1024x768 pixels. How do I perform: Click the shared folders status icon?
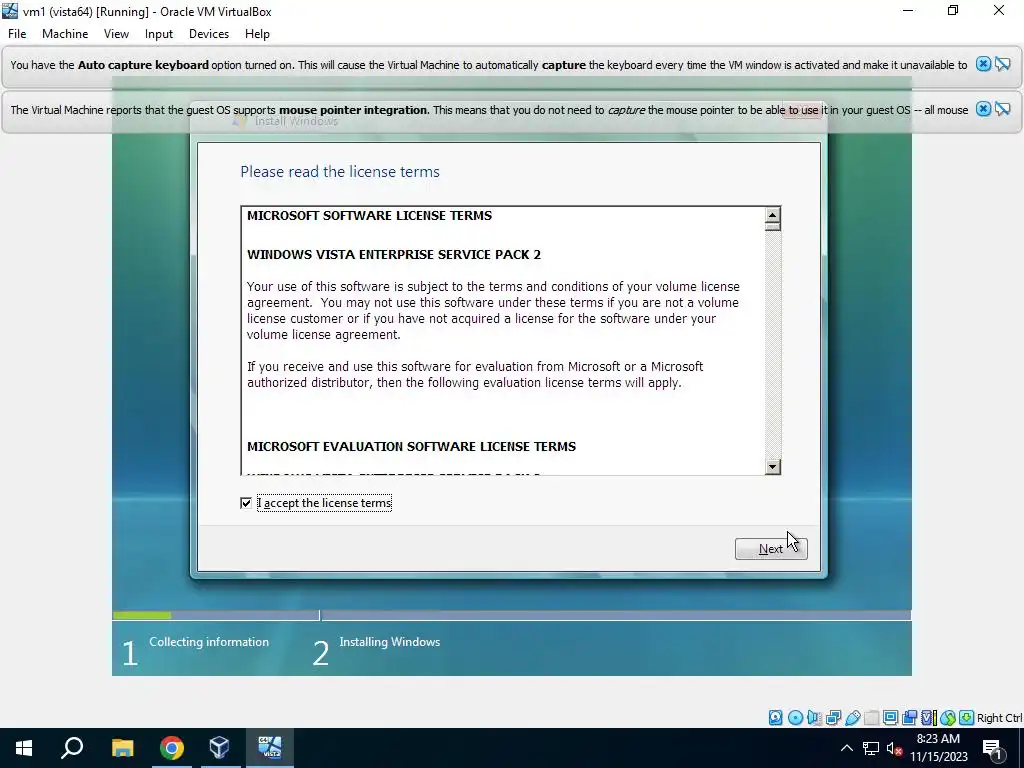[871, 718]
